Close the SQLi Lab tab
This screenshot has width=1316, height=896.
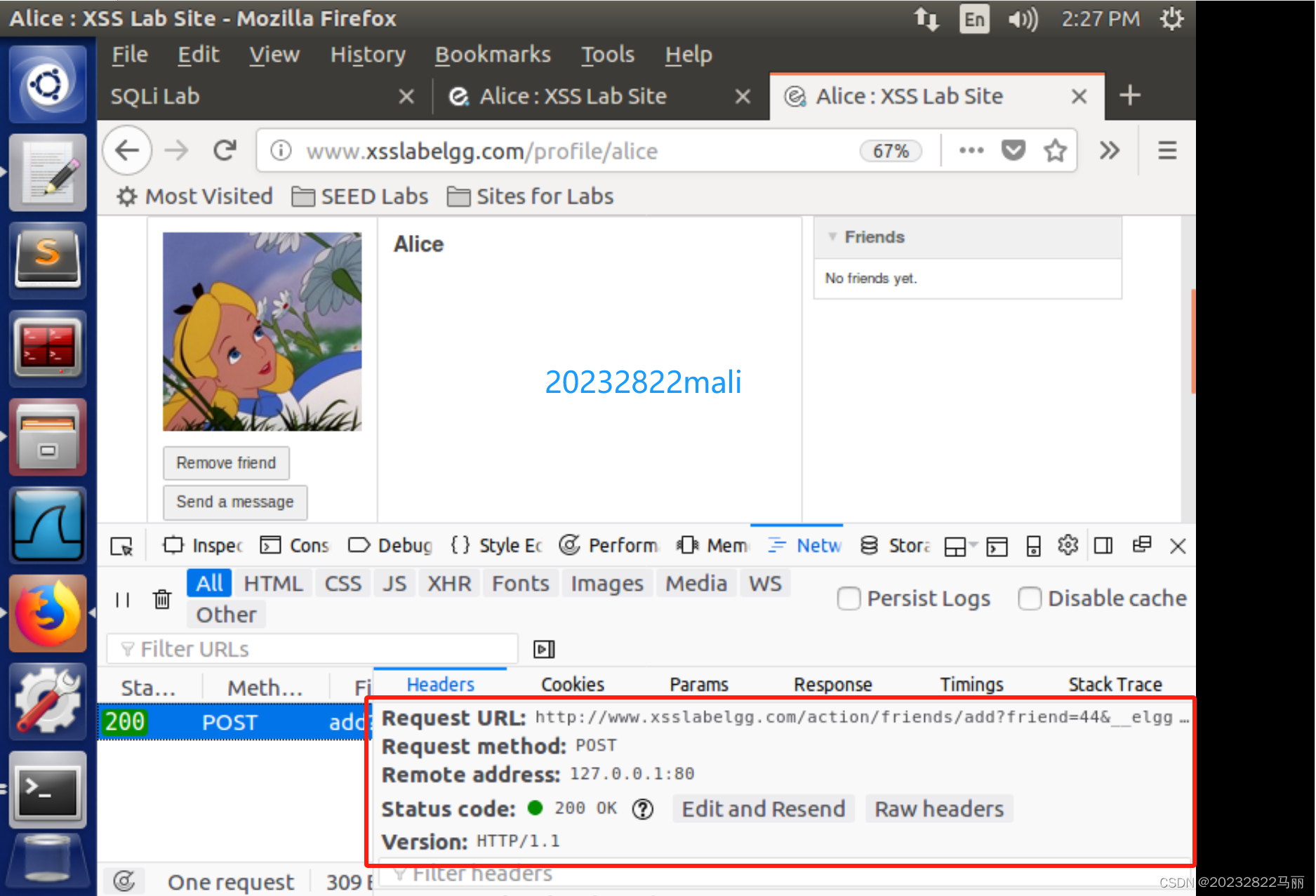pyautogui.click(x=406, y=96)
